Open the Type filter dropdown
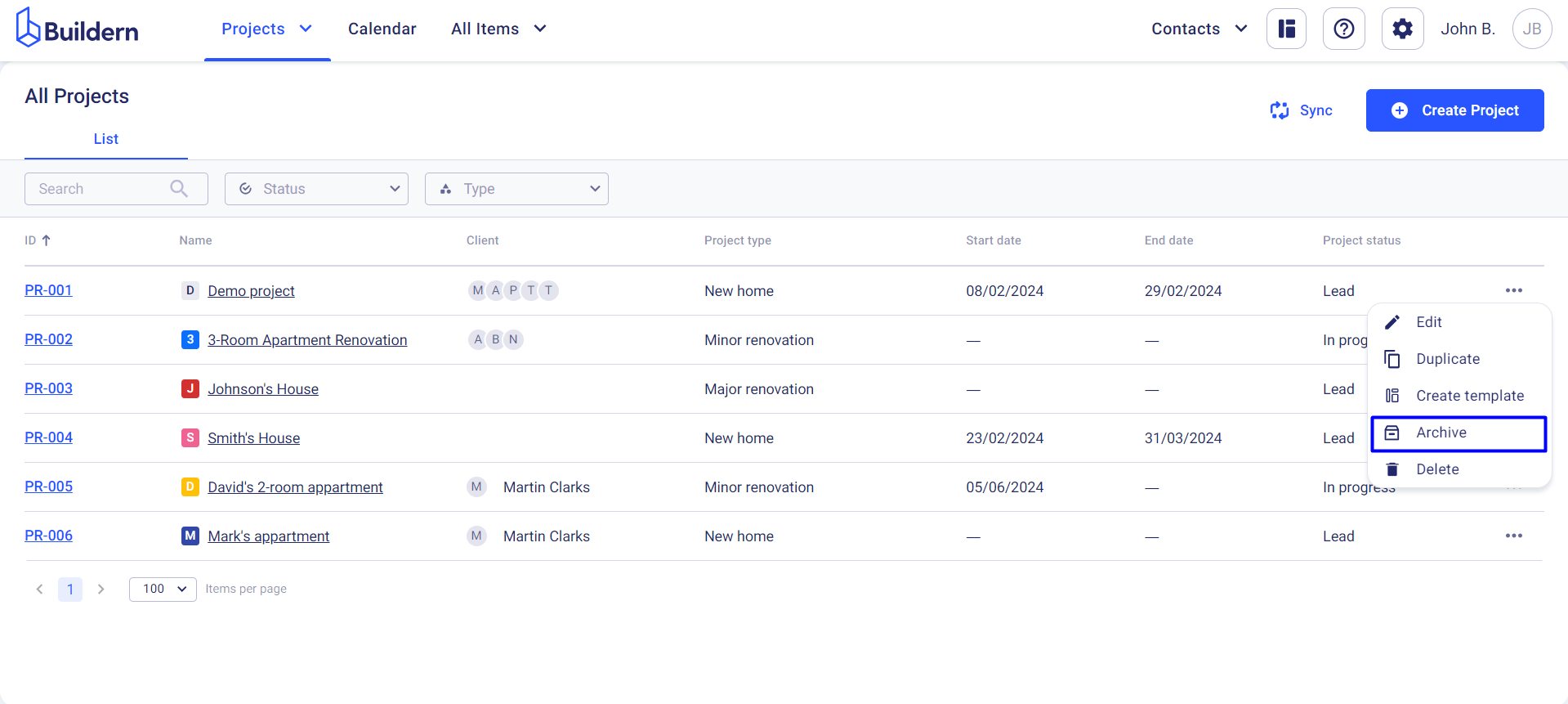The height and width of the screenshot is (704, 1568). (516, 189)
